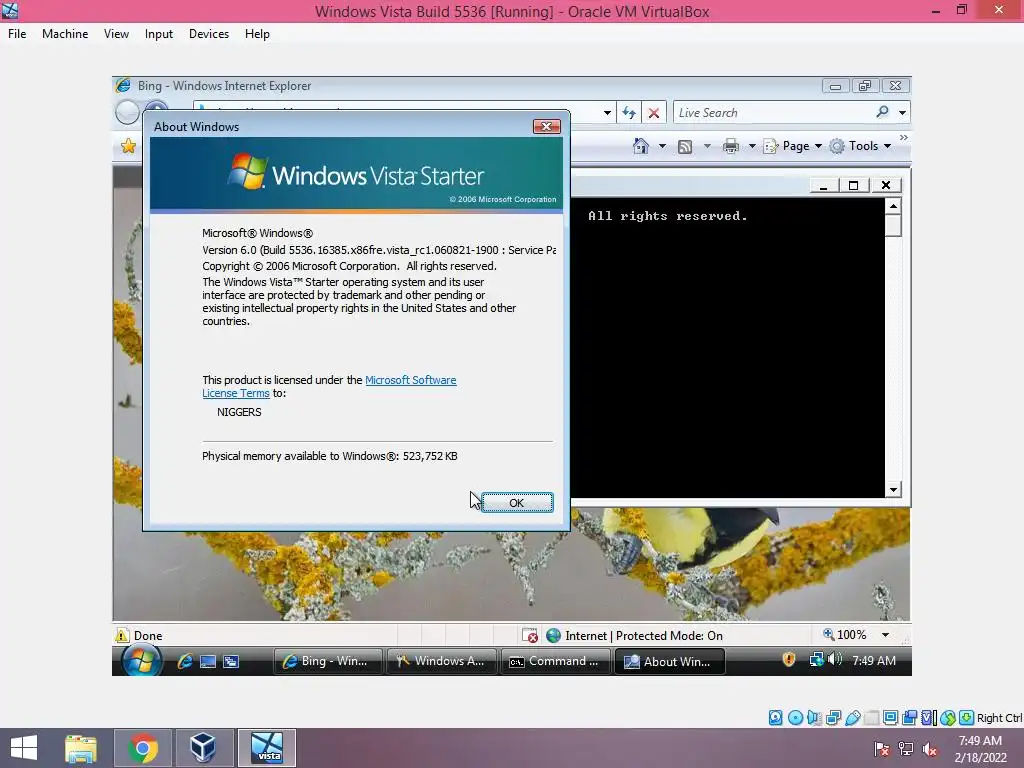This screenshot has width=1024, height=768.
Task: Click the IE Home toolbar icon
Action: [641, 146]
